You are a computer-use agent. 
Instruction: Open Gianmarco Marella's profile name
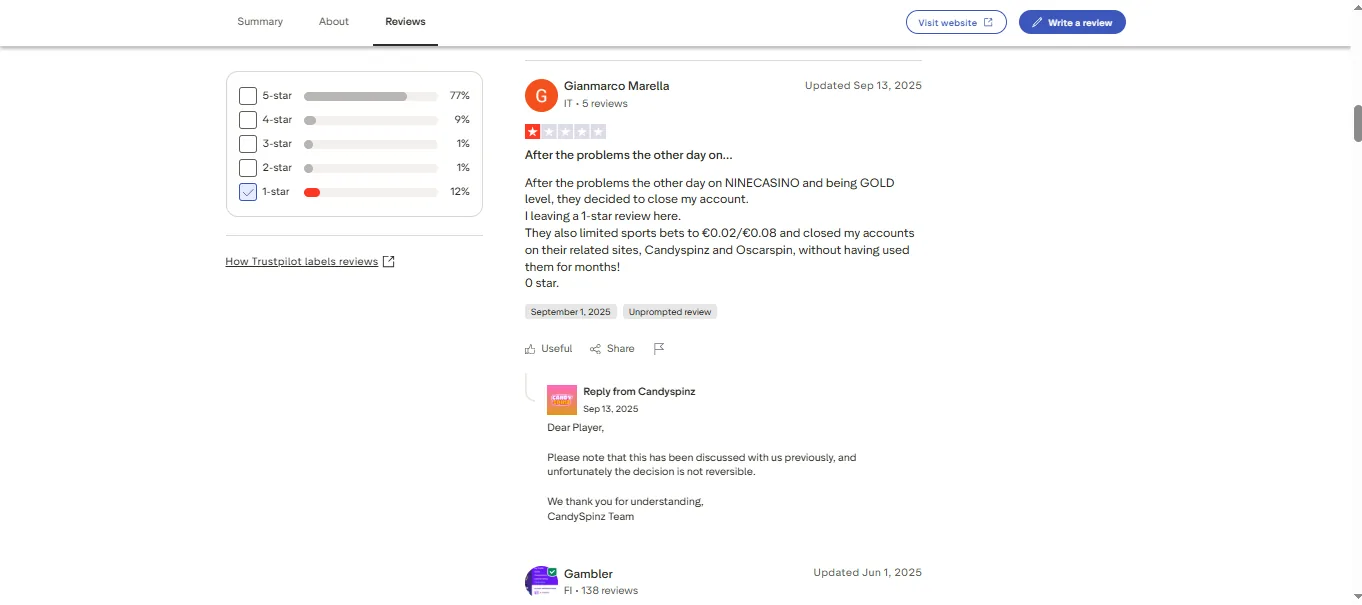coord(616,86)
